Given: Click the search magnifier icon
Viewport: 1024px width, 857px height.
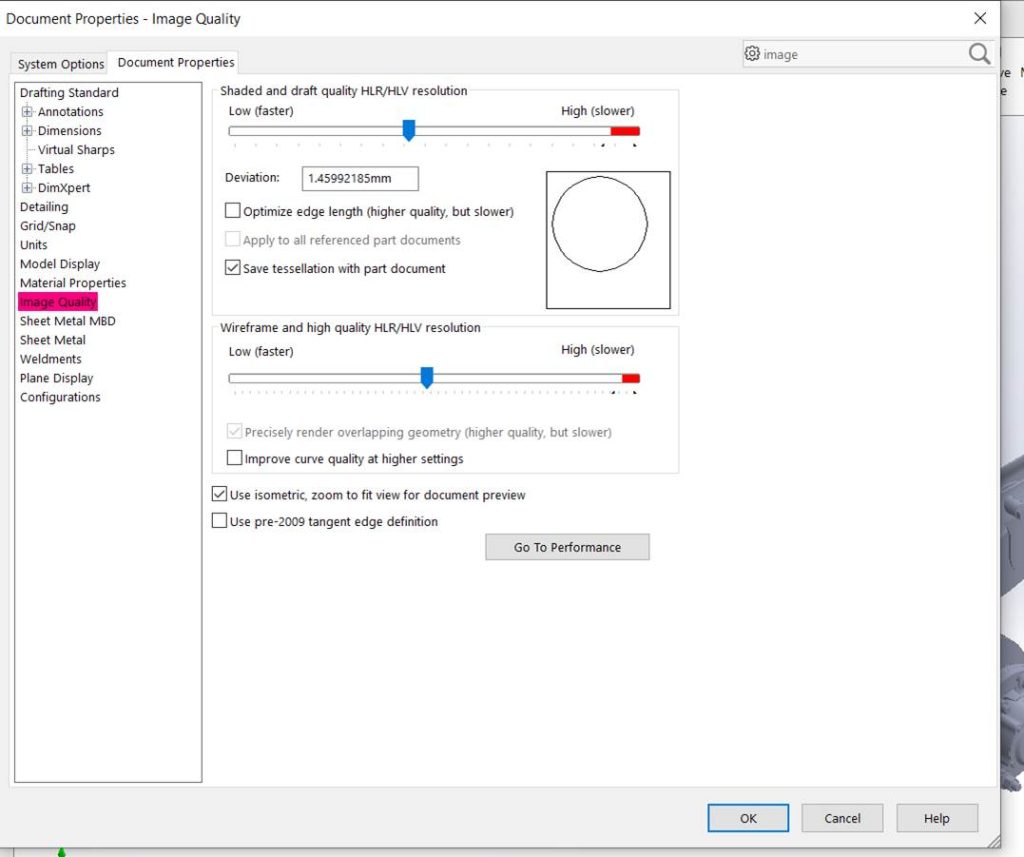Looking at the screenshot, I should (979, 54).
